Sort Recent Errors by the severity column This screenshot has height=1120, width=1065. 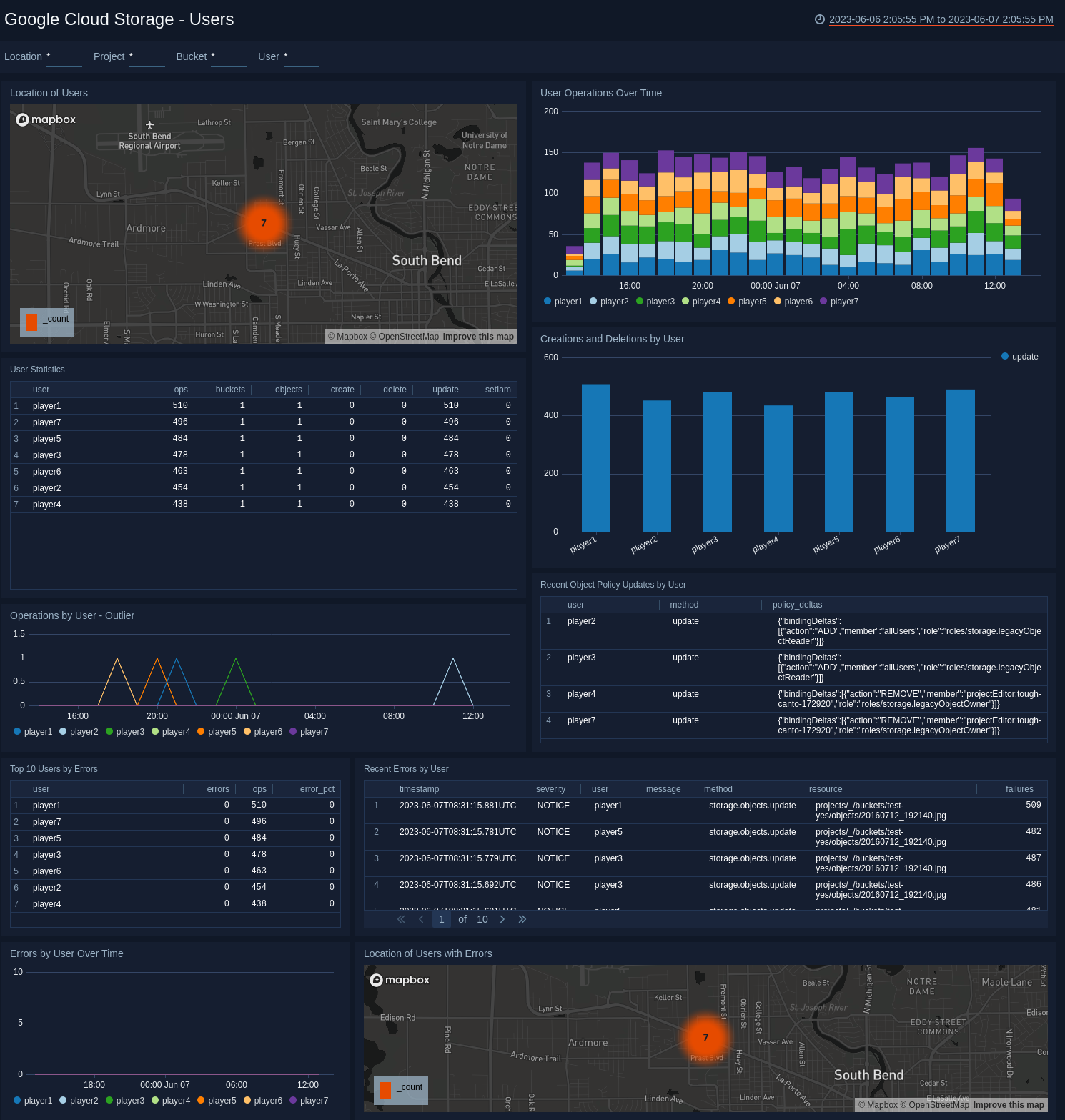(550, 789)
